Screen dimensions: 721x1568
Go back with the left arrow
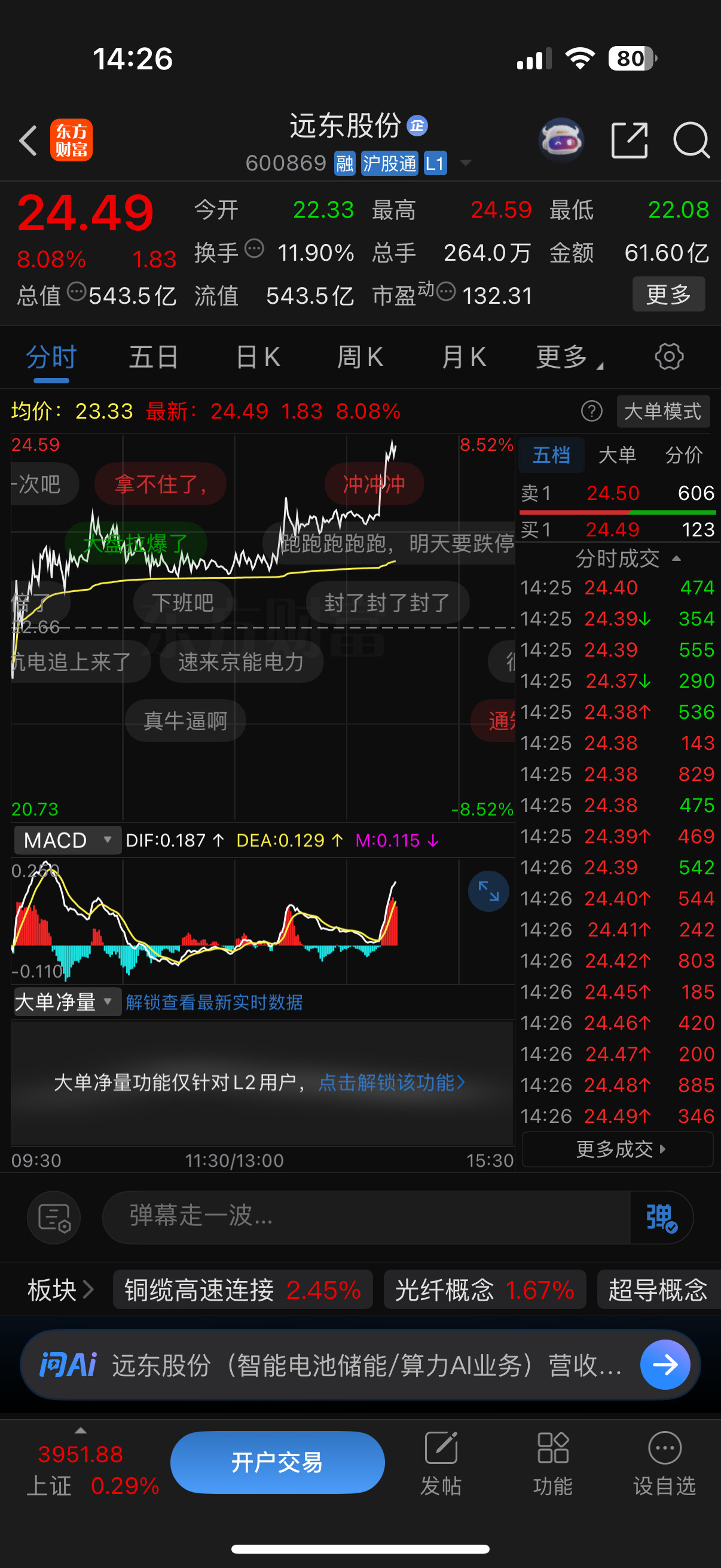(28, 141)
